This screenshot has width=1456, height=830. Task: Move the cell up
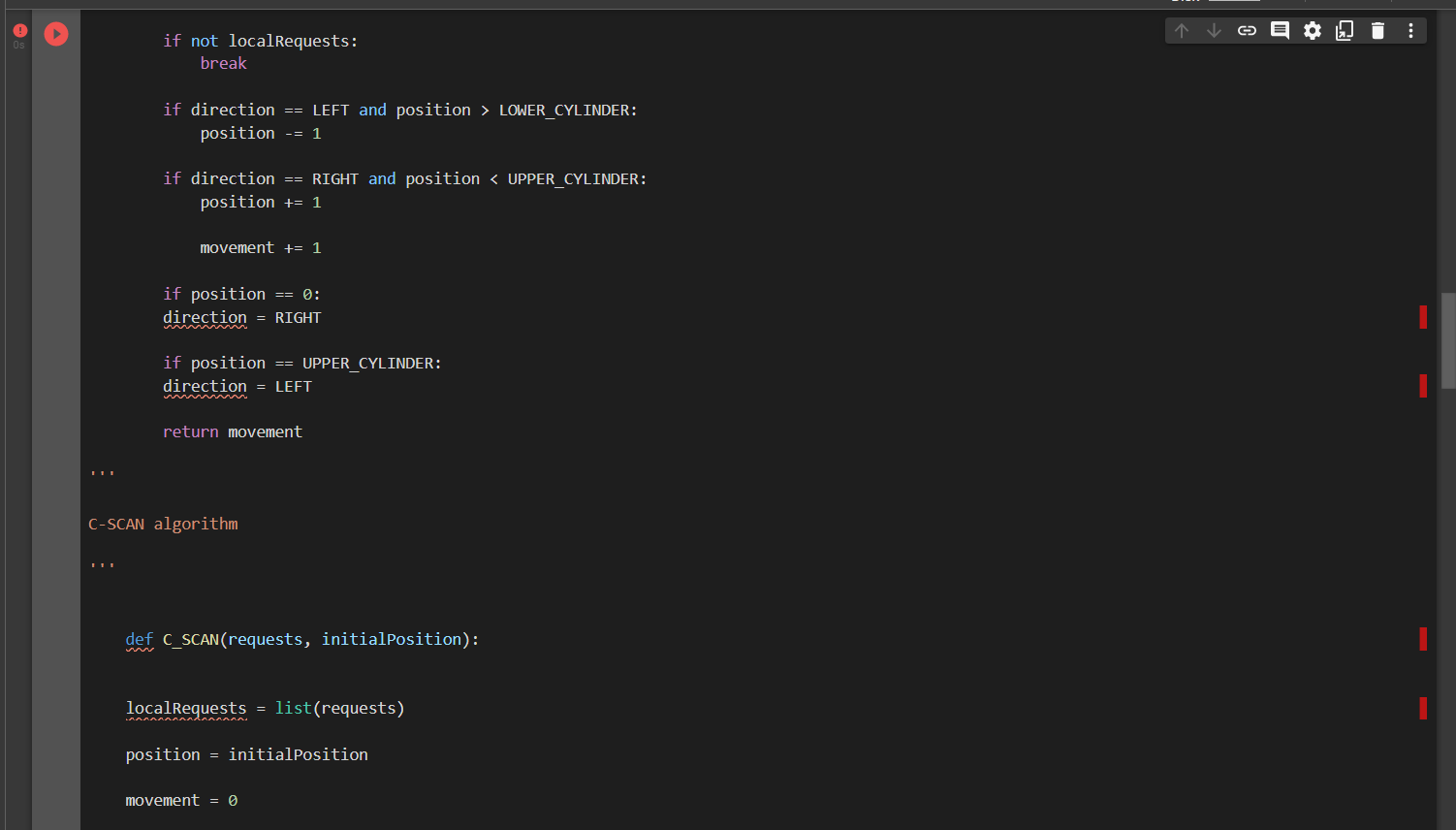click(1181, 30)
